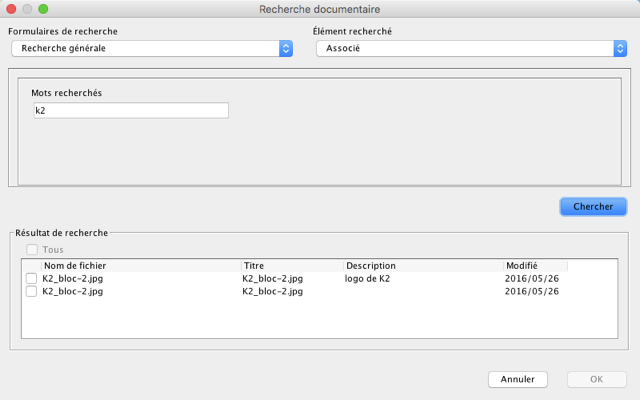
Task: Click the Annuler button
Action: [x=517, y=379]
